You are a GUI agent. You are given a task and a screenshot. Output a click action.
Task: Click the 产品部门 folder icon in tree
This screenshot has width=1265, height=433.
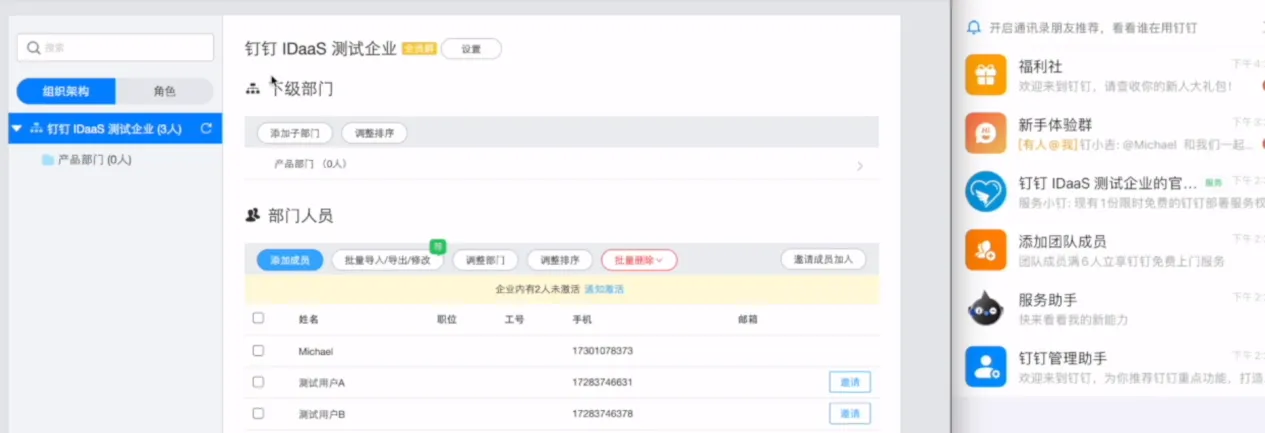click(x=47, y=160)
